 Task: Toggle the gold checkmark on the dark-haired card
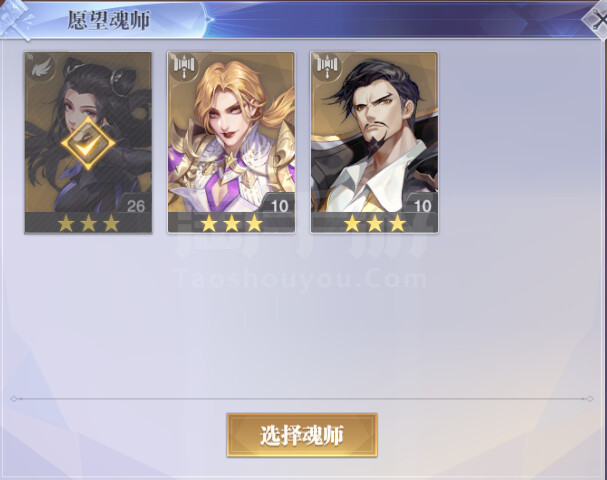coord(88,144)
